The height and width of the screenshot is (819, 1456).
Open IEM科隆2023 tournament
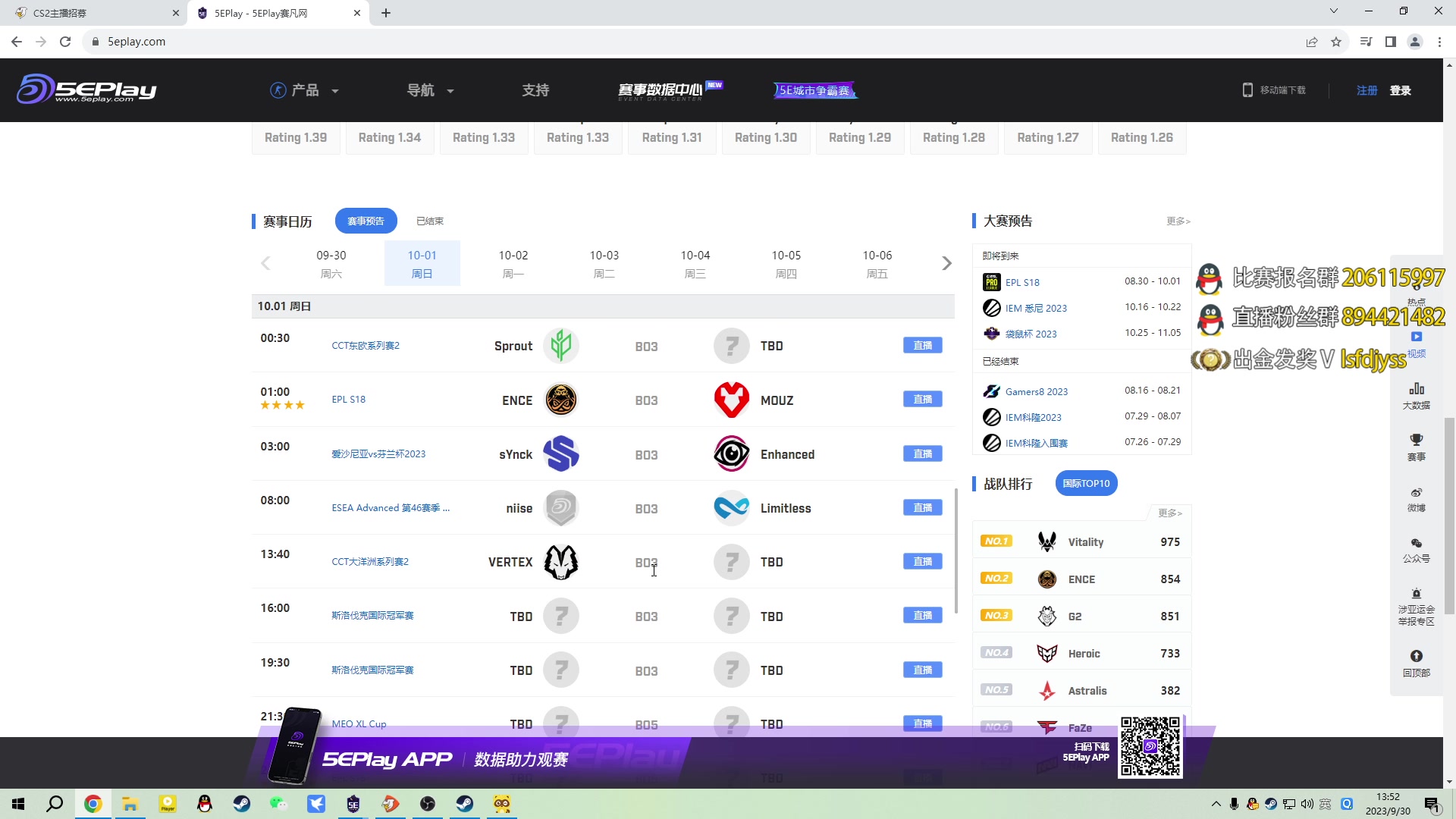tap(1033, 417)
